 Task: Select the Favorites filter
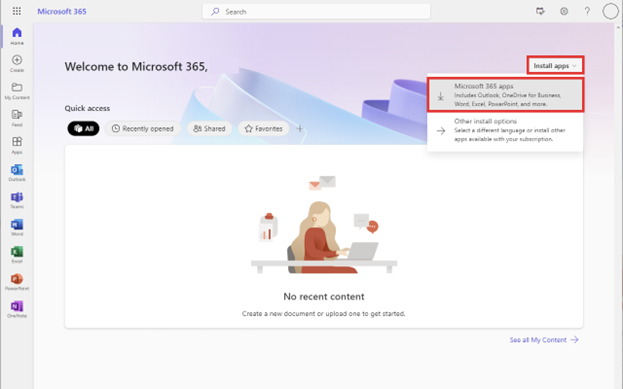263,128
